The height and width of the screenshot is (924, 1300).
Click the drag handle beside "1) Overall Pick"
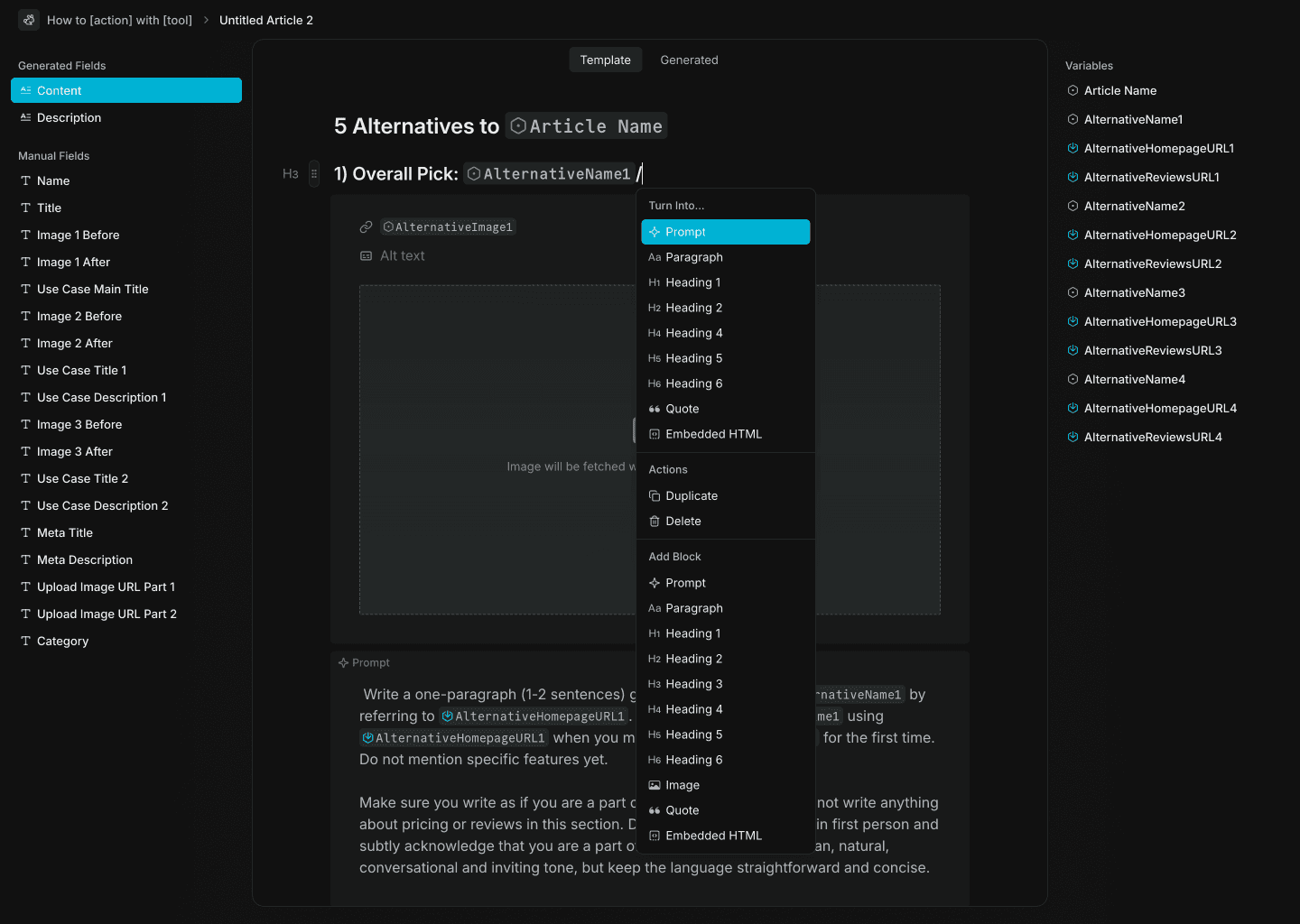point(313,173)
